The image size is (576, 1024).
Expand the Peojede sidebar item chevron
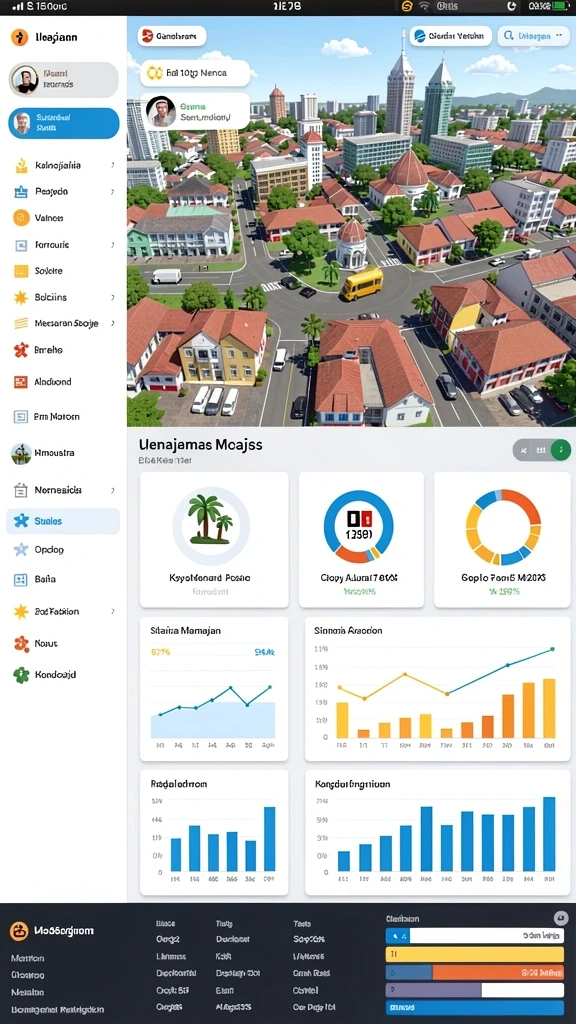point(112,192)
